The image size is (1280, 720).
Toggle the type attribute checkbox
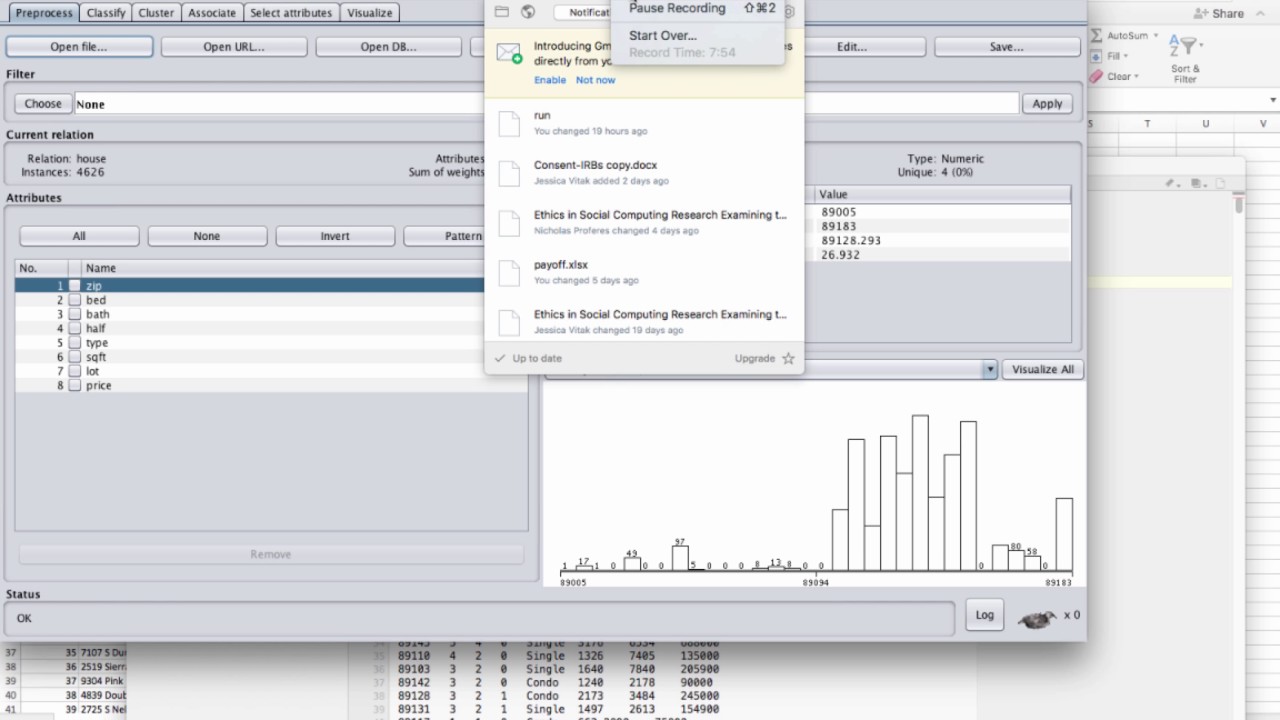[75, 343]
